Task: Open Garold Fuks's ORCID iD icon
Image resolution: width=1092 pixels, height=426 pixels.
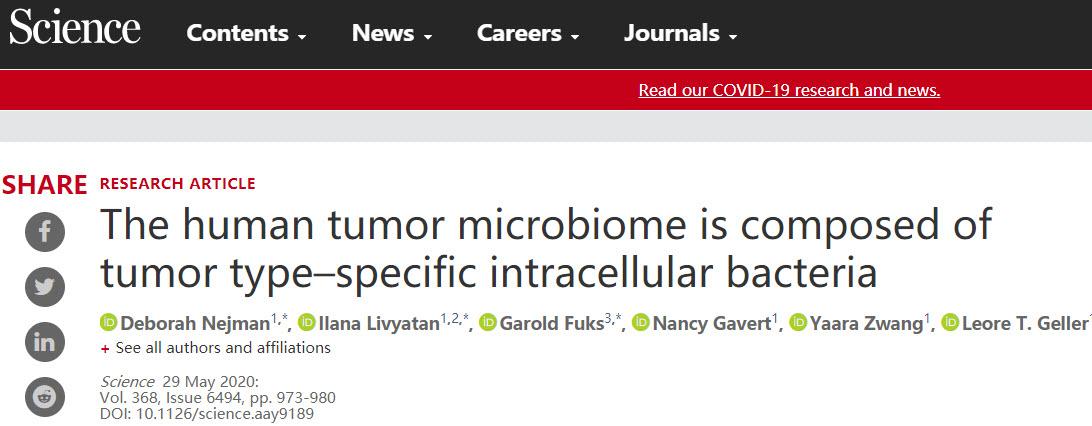Action: point(489,323)
